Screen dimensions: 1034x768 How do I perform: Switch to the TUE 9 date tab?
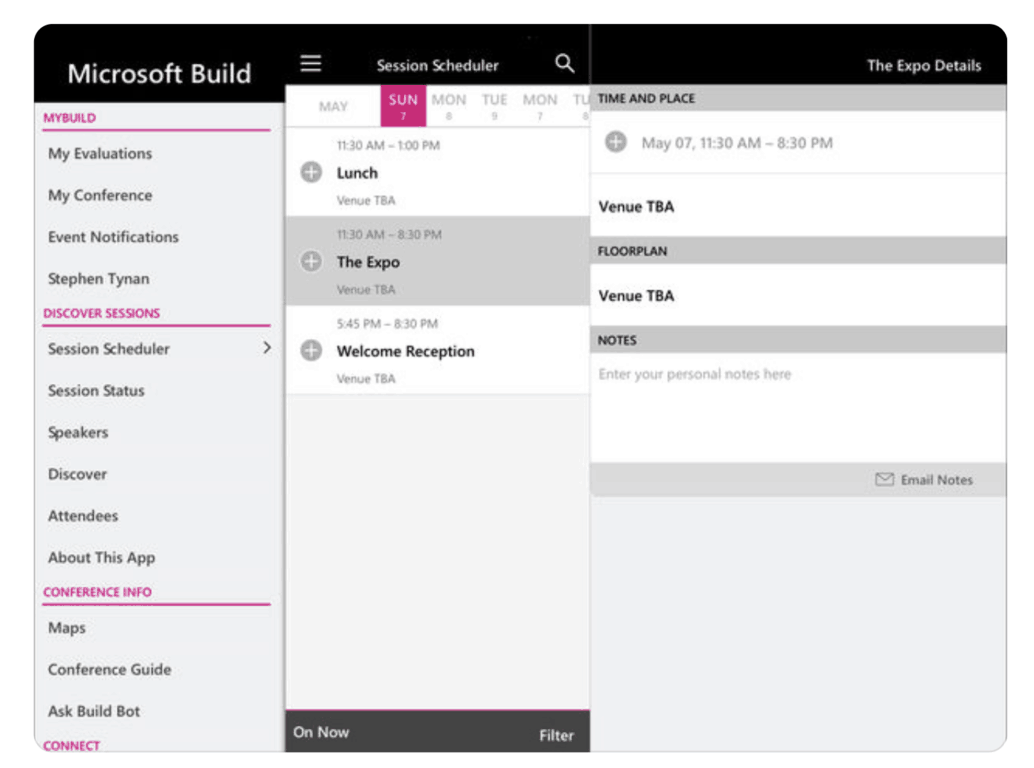(494, 105)
